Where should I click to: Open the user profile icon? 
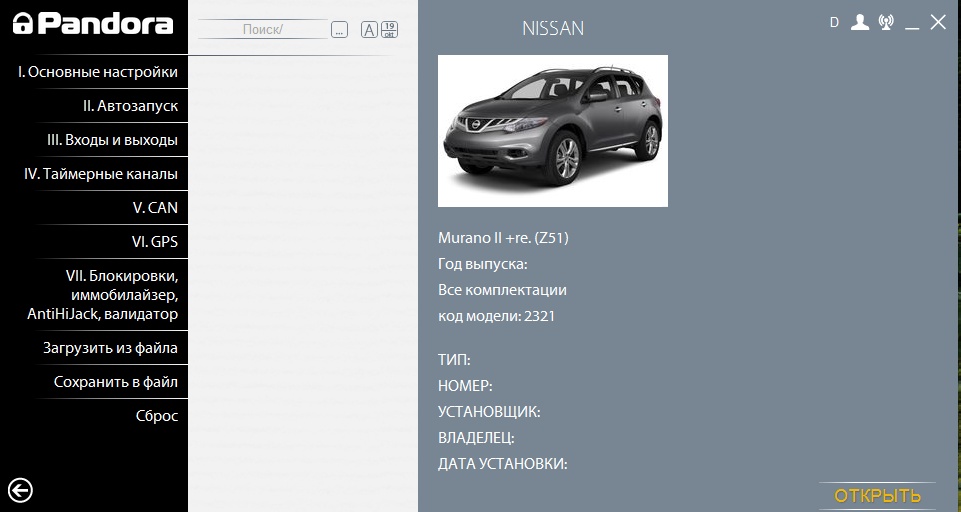[859, 23]
